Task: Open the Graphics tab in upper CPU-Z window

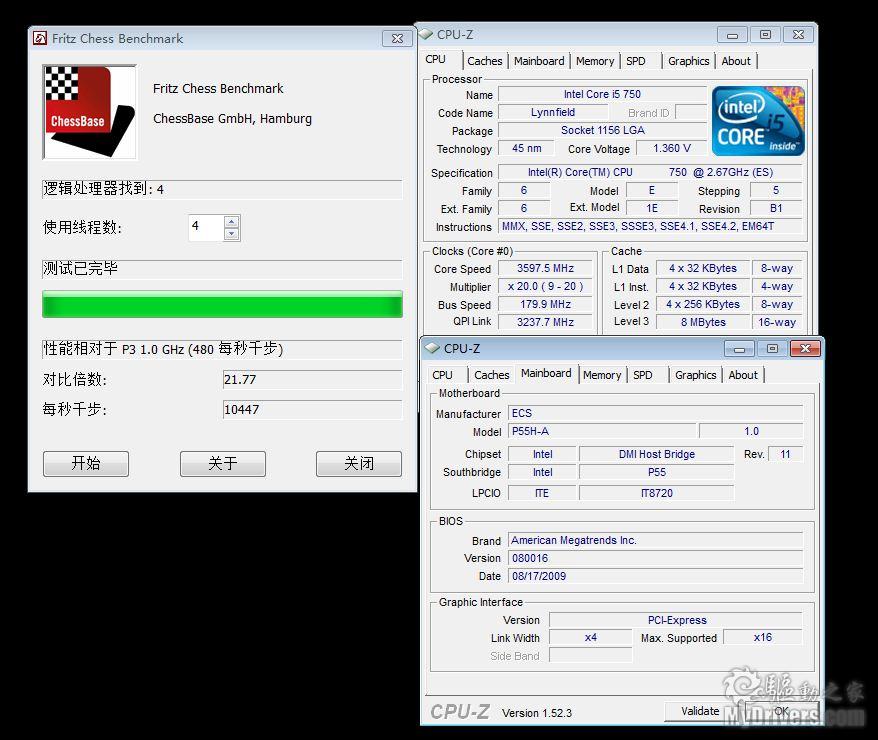Action: [689, 61]
